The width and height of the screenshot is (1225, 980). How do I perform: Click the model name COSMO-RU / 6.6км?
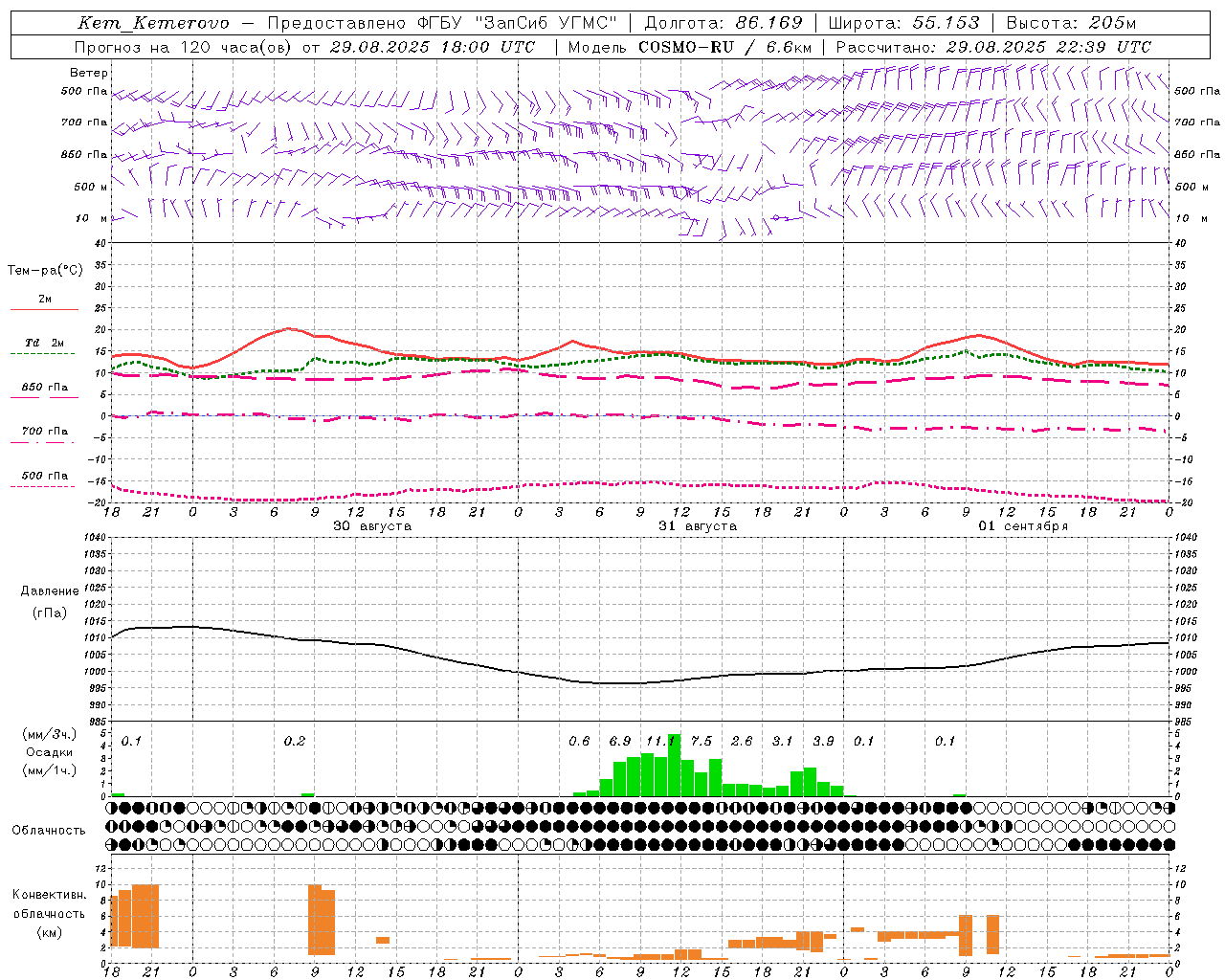(x=724, y=47)
